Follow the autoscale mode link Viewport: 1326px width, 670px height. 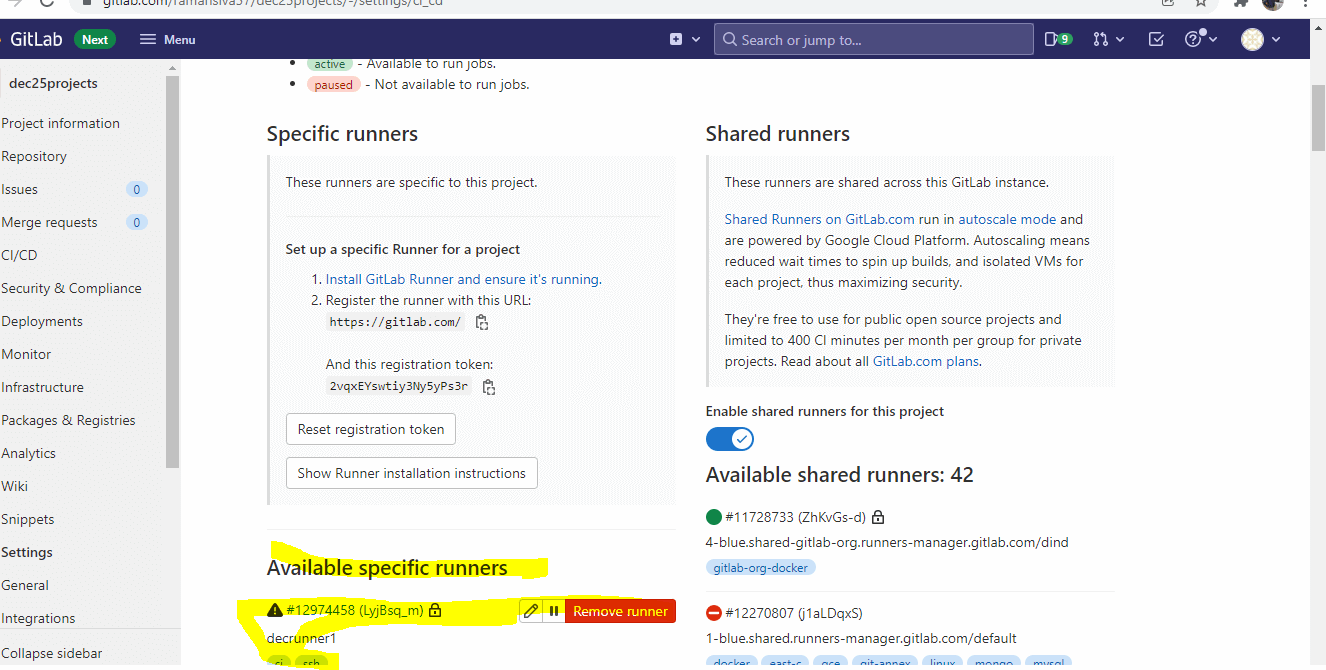point(1007,219)
